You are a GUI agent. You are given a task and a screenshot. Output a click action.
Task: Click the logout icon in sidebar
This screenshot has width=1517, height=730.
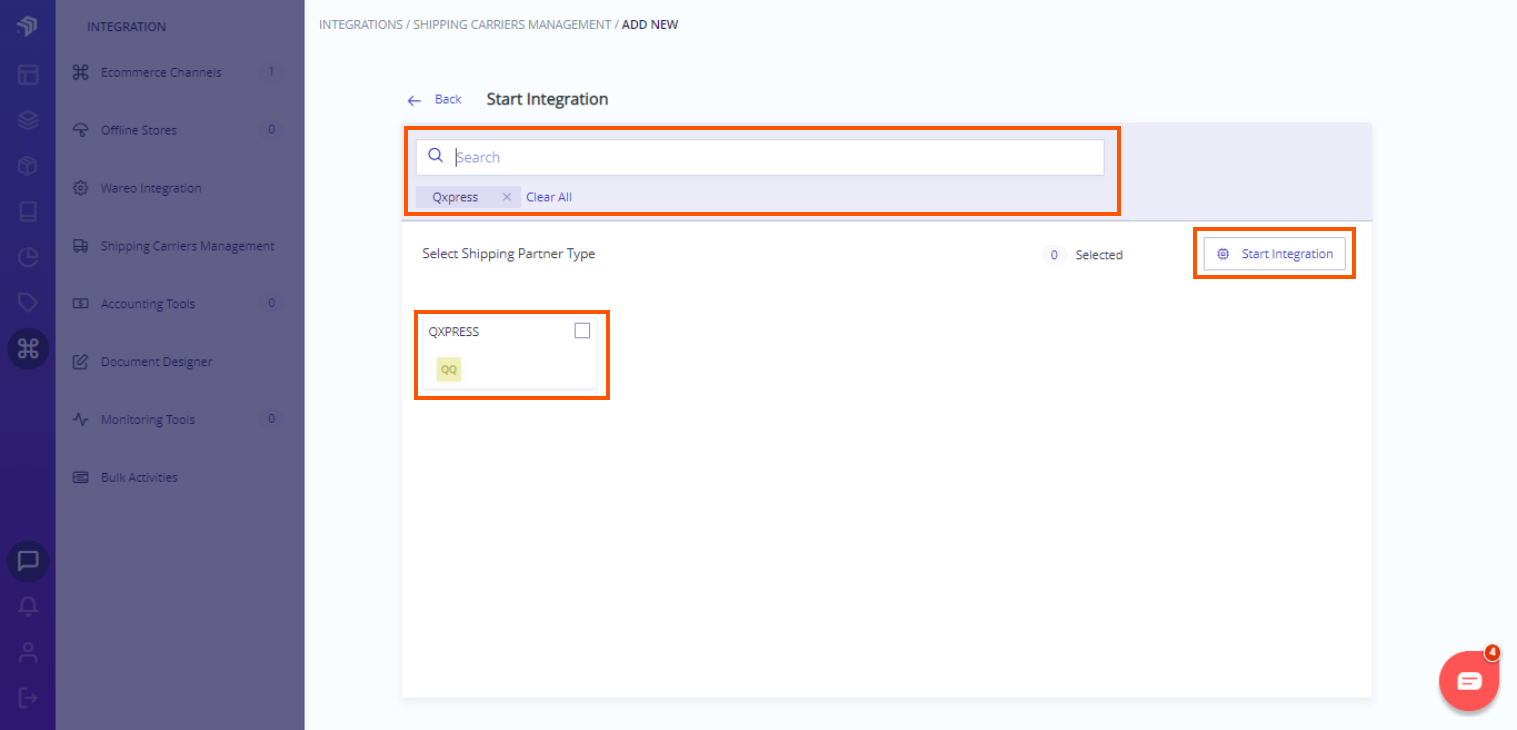28,697
